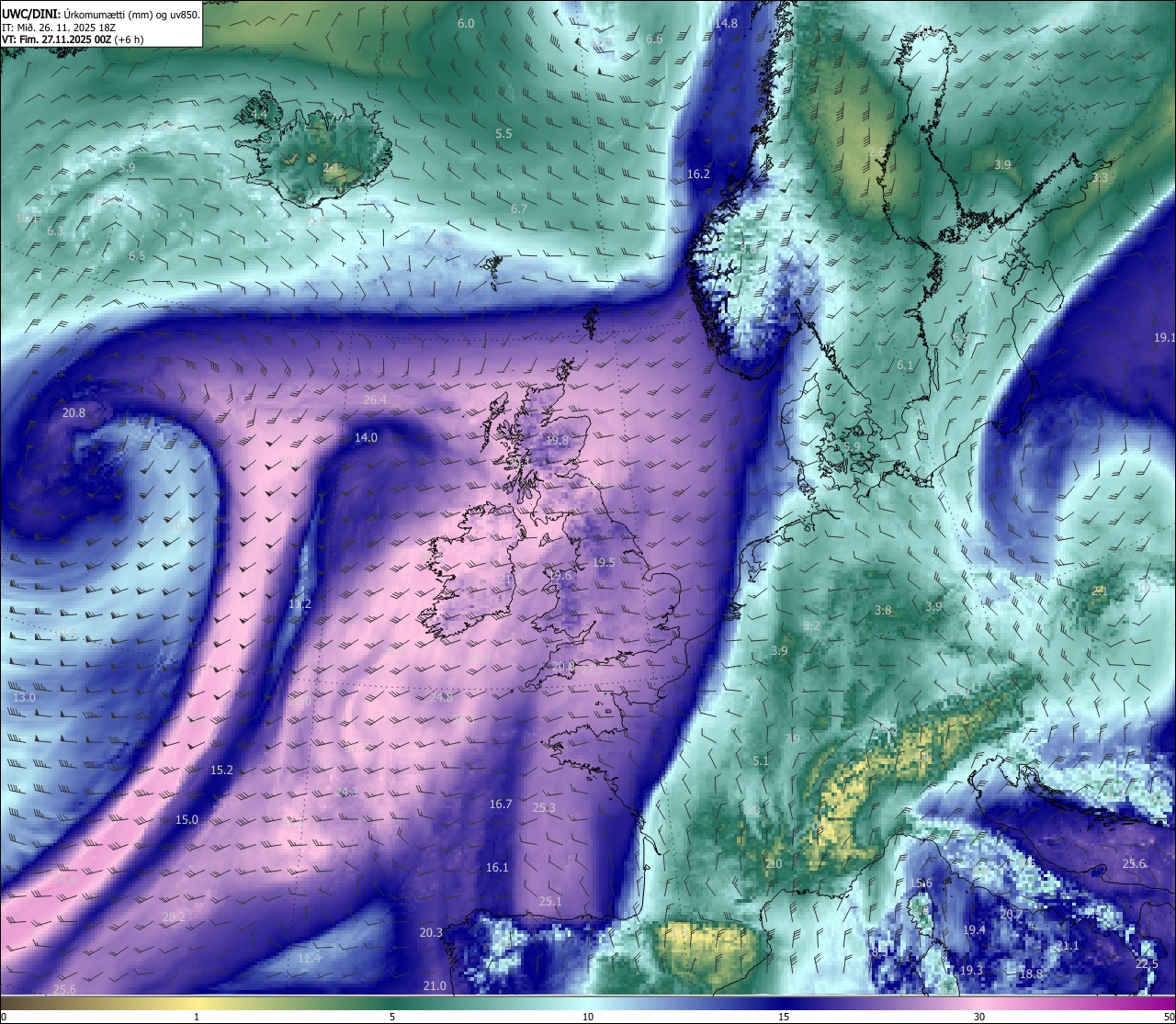The image size is (1176, 1024).
Task: Click the 22.5 value label
Action: [x=1146, y=963]
